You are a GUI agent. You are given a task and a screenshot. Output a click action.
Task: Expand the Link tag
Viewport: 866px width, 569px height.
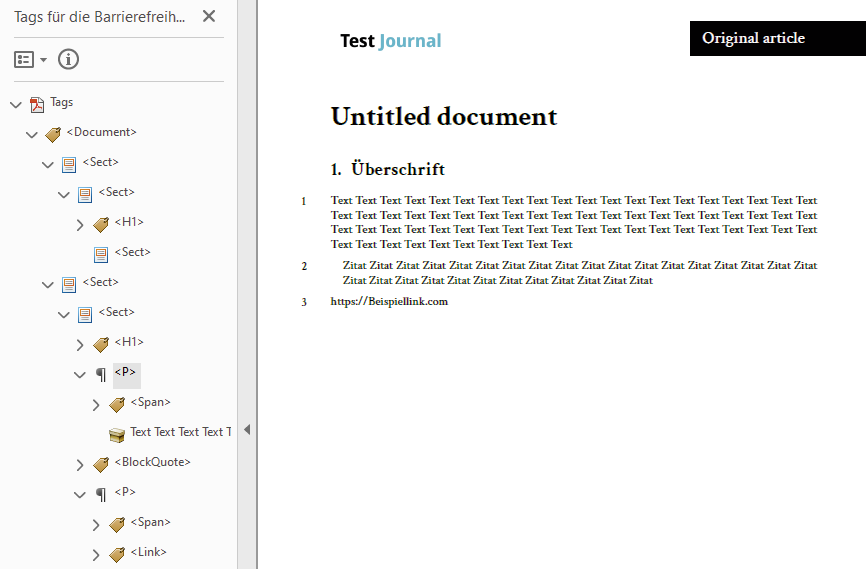(x=96, y=554)
